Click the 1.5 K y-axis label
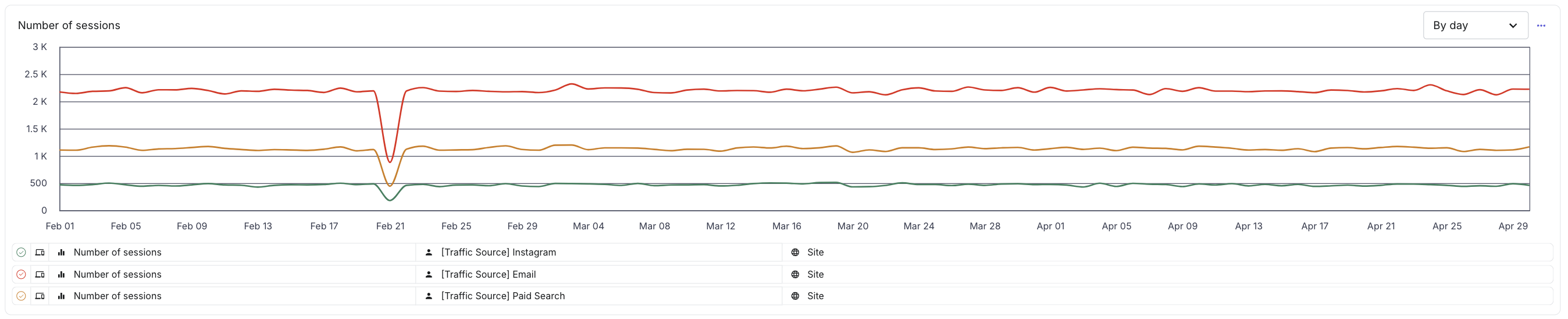The image size is (1568, 319). pyautogui.click(x=36, y=129)
